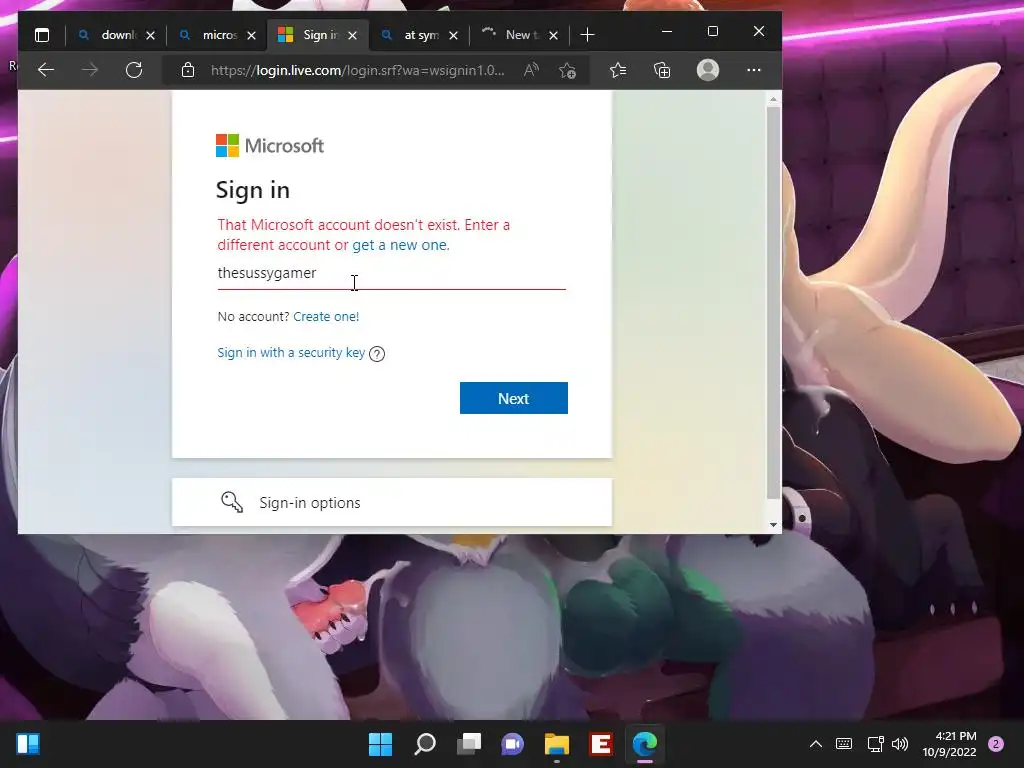1024x768 pixels.
Task: Activate Read aloud icon in address bar
Action: 532,70
